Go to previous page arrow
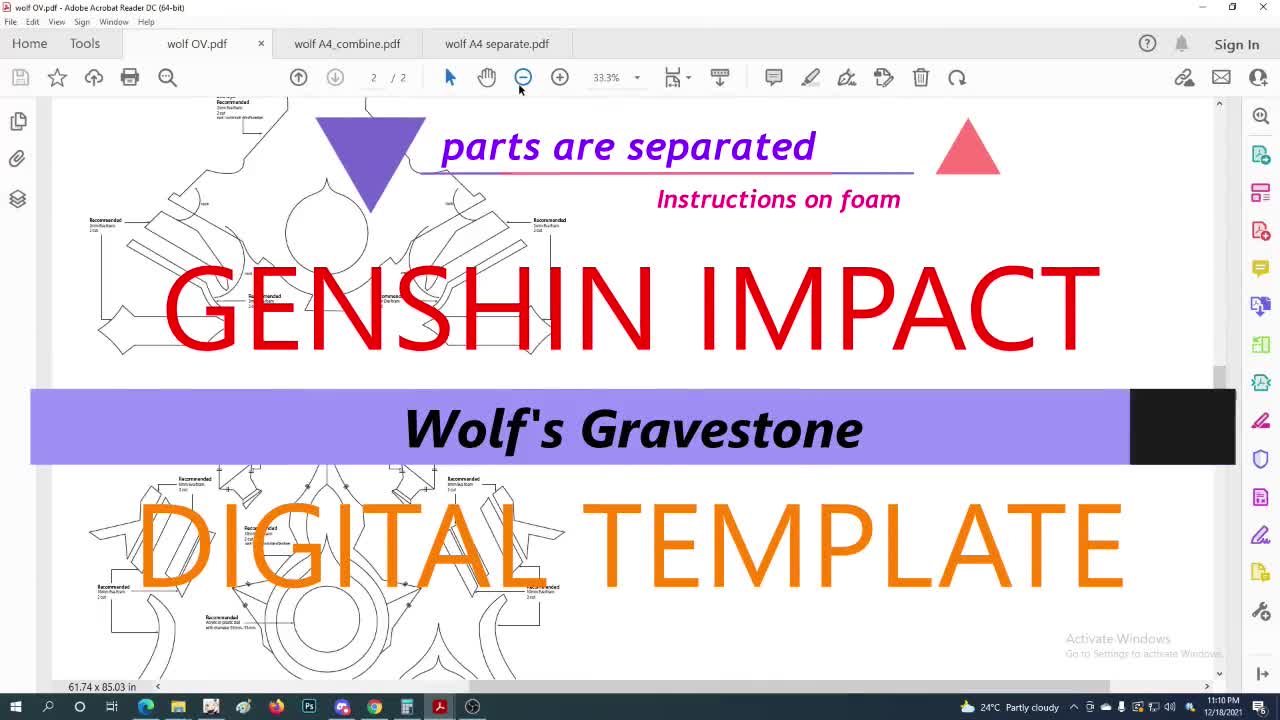 coord(298,77)
